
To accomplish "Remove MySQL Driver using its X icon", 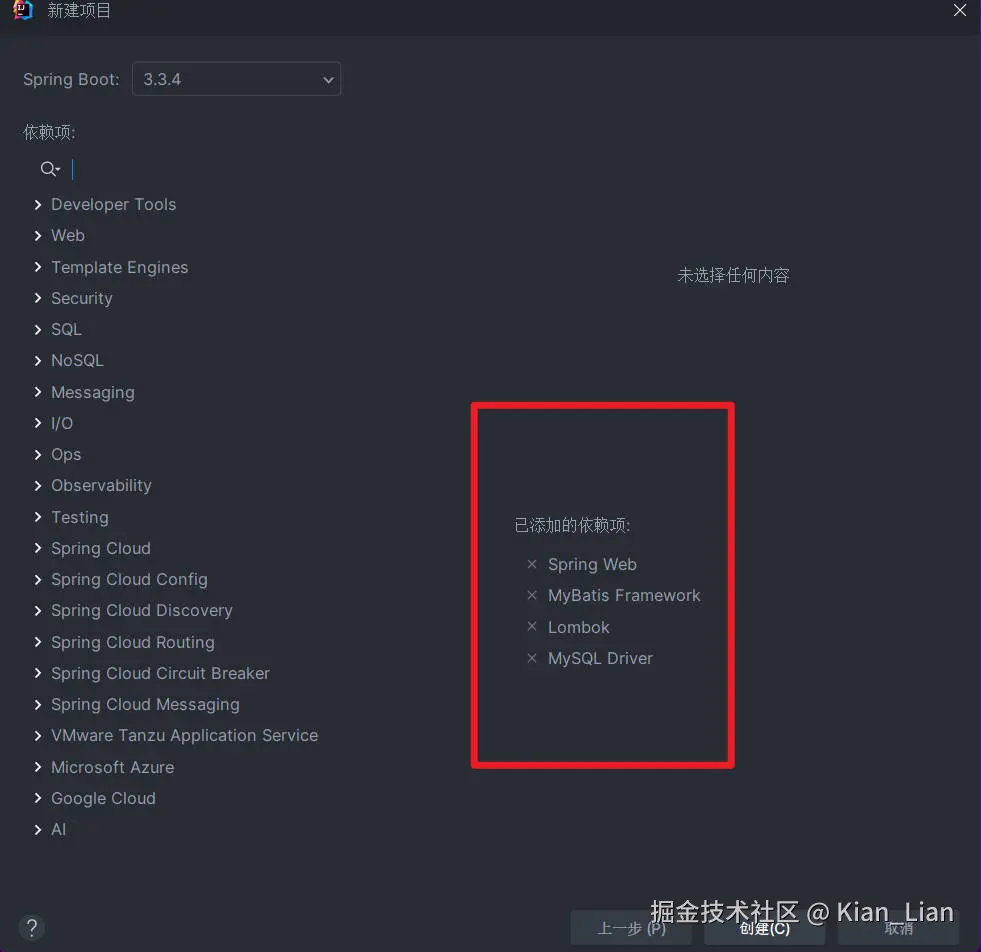I will [x=532, y=658].
